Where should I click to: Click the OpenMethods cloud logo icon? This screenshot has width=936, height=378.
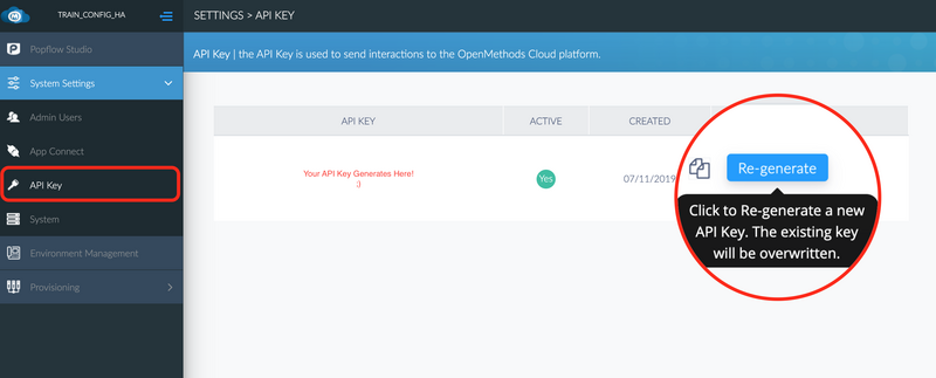14,14
